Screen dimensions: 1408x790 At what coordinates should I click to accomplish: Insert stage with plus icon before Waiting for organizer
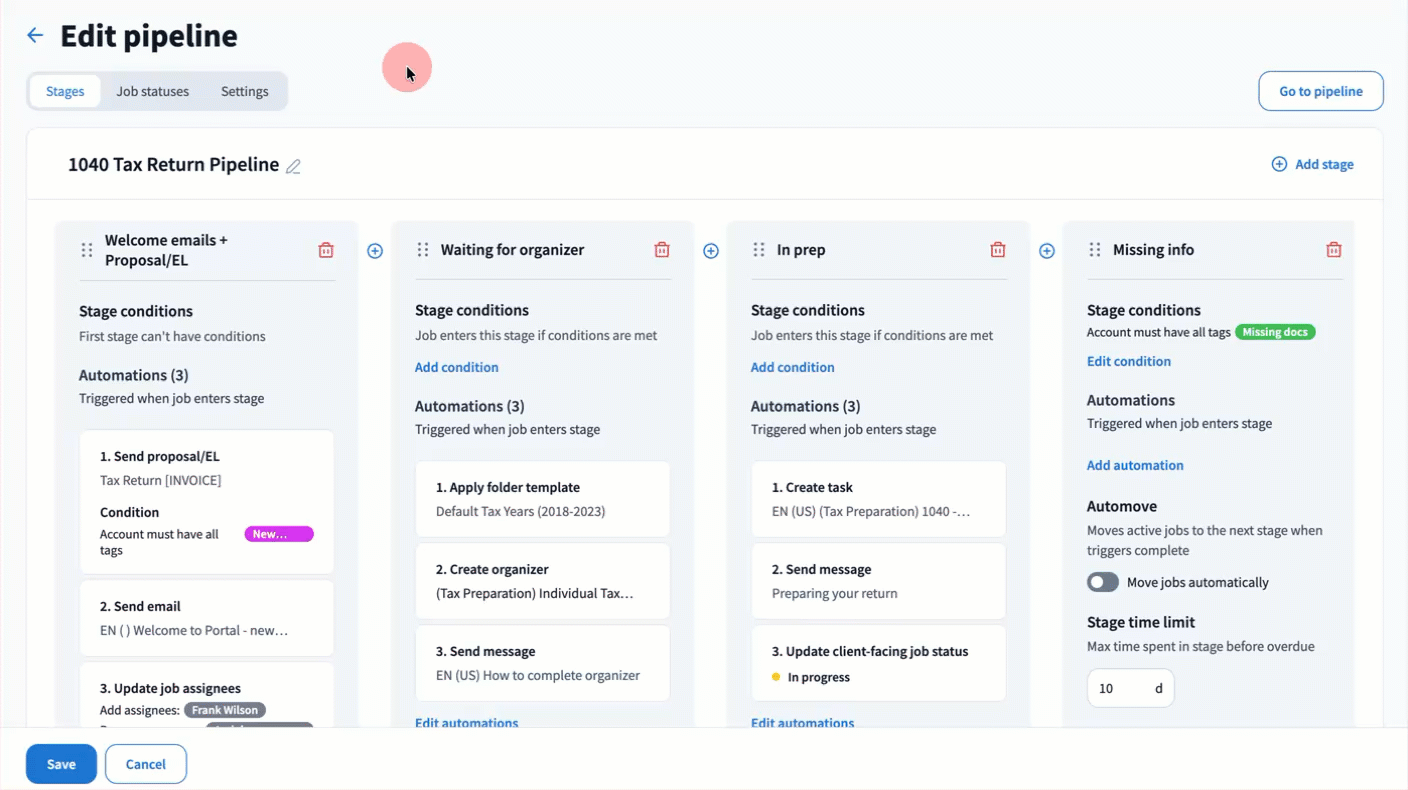[x=375, y=251]
